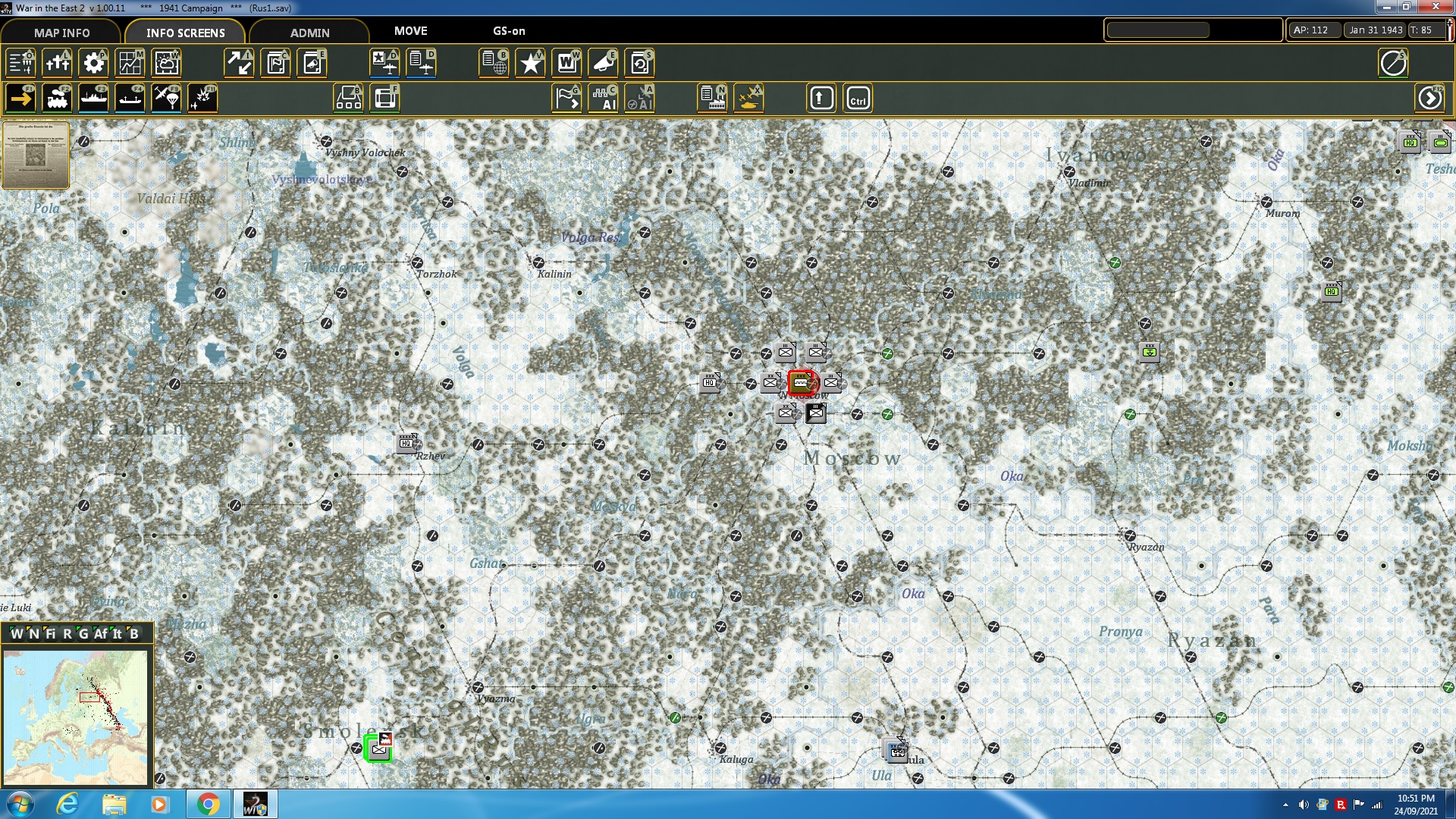Screen dimensions: 1456x819
Task: Open the newspaper thumbnail at map corner
Action: pos(36,155)
